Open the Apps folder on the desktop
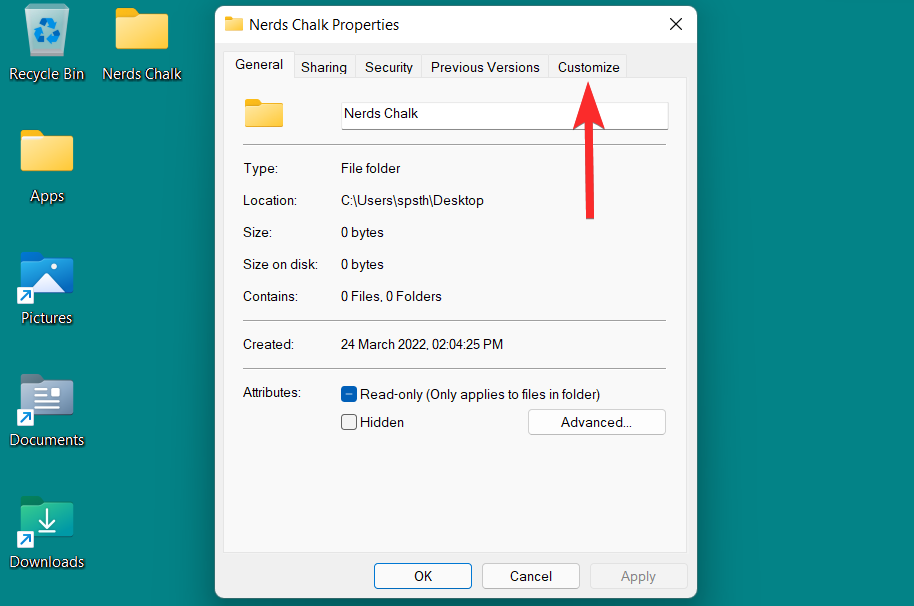Viewport: 914px width, 606px height. pyautogui.click(x=46, y=152)
